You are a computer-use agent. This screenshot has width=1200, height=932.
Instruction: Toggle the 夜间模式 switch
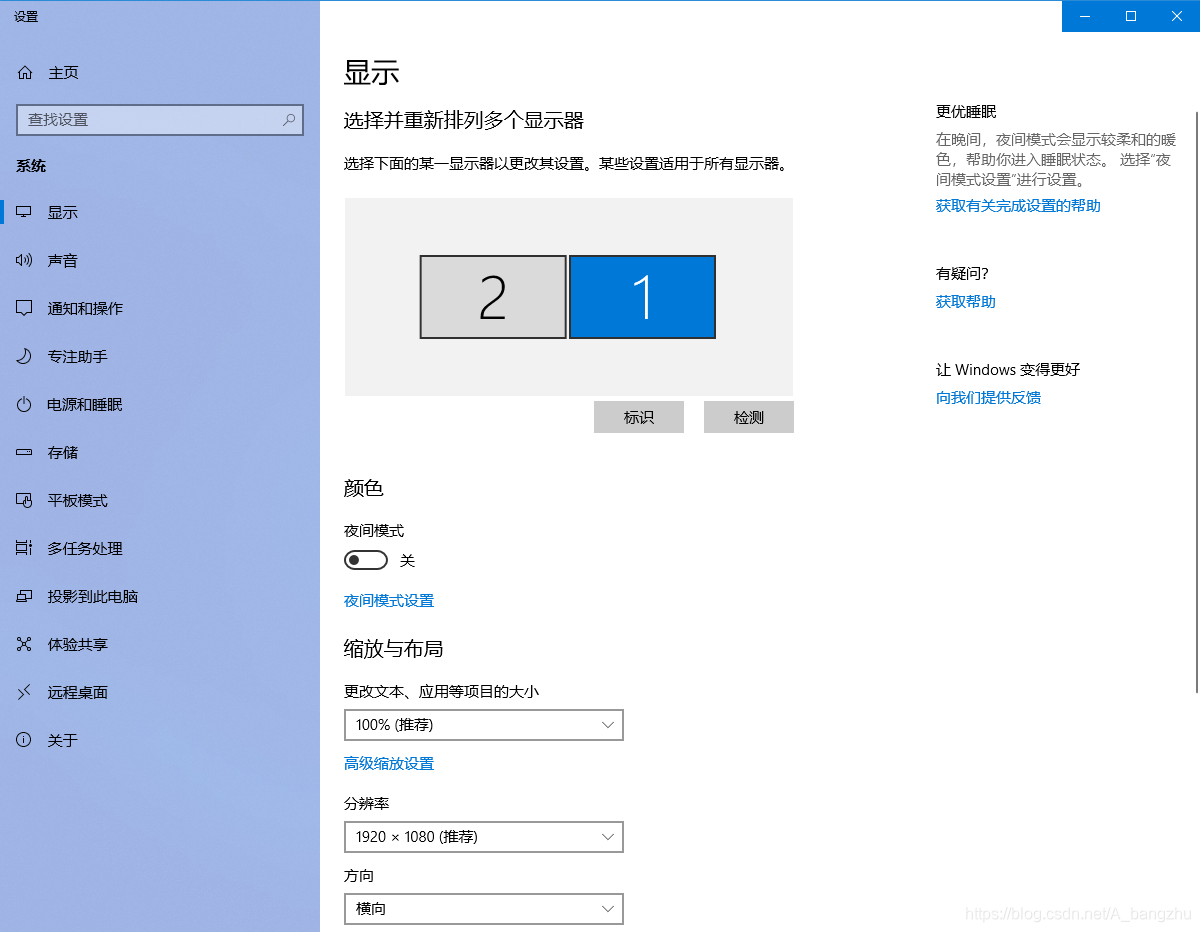click(x=366, y=561)
